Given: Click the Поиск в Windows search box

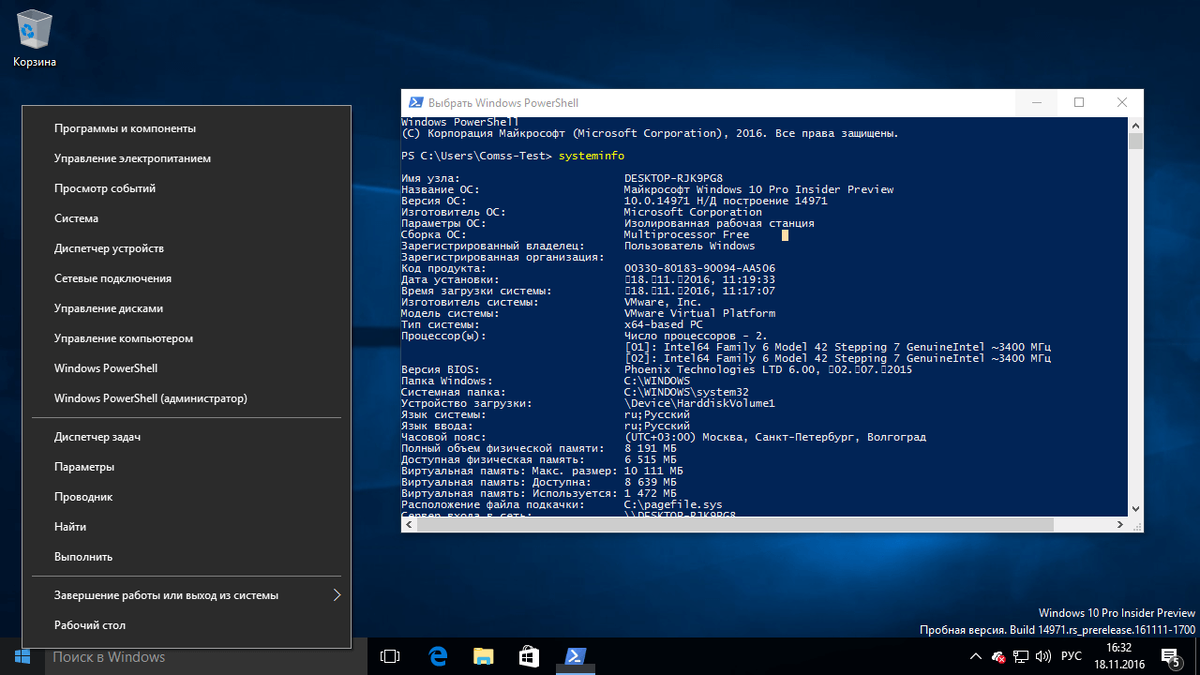Looking at the screenshot, I should tap(205, 657).
